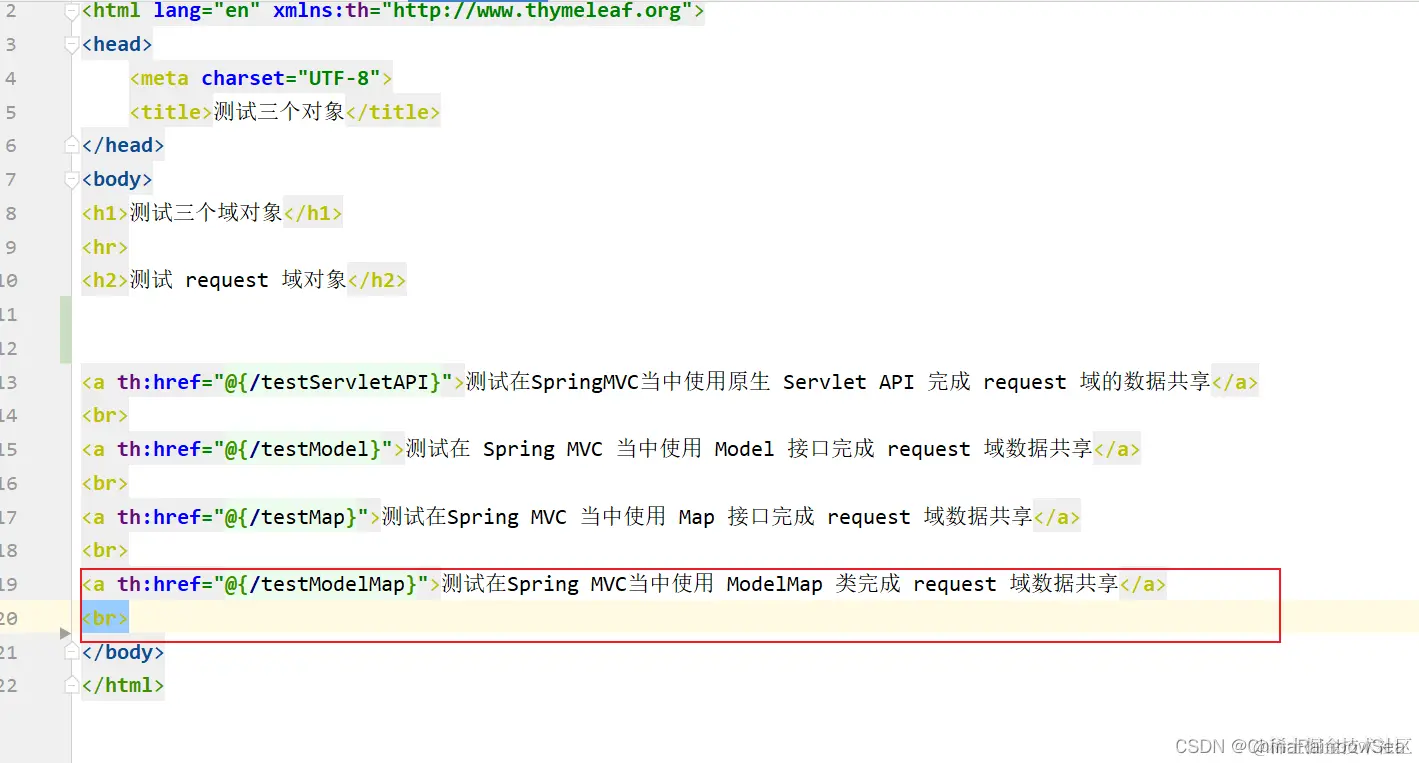Collapse the body opening tag fold marker
This screenshot has height=763, width=1419.
[x=71, y=180]
